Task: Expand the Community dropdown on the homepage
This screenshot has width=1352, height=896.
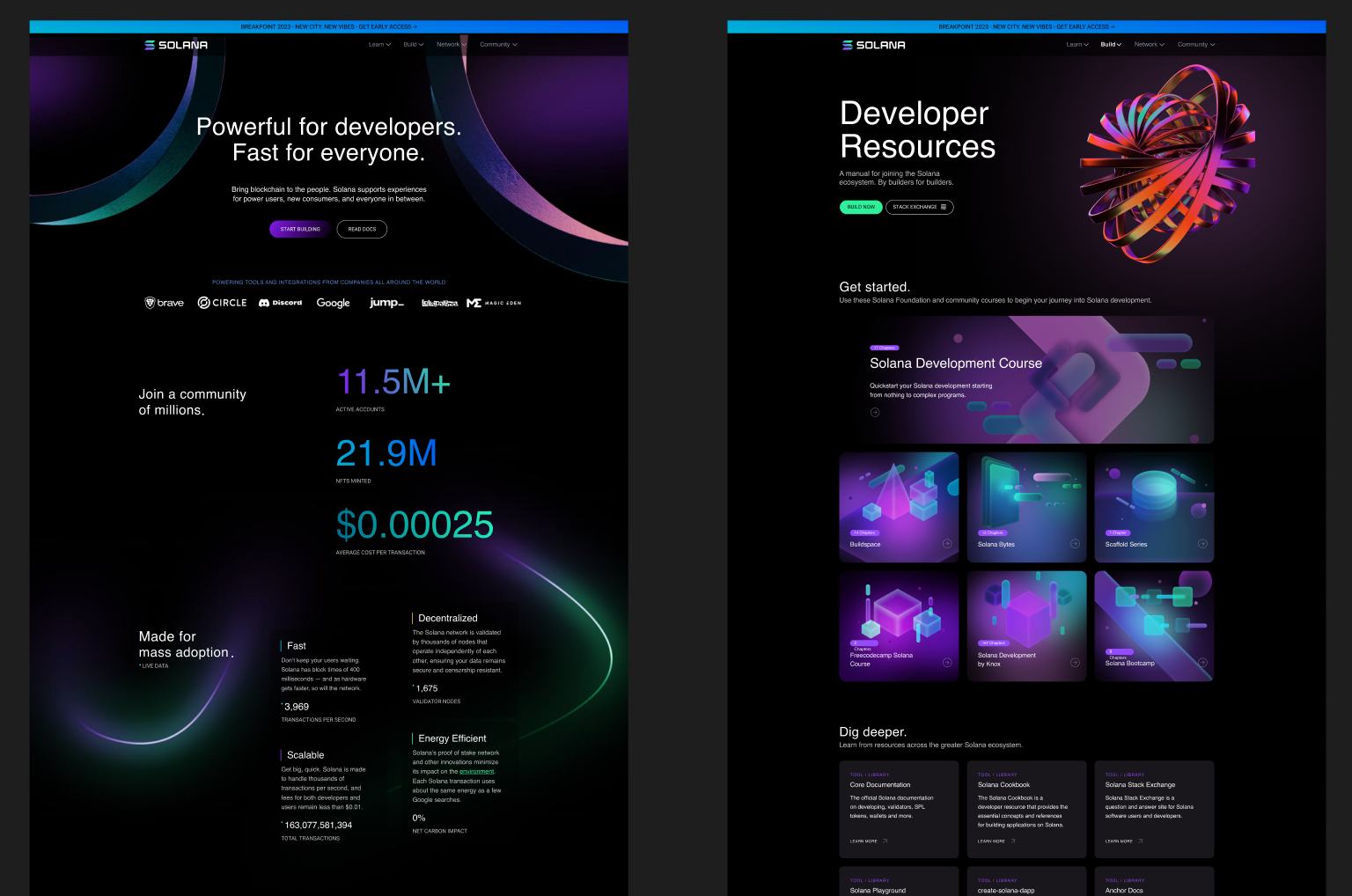Action: pyautogui.click(x=498, y=45)
